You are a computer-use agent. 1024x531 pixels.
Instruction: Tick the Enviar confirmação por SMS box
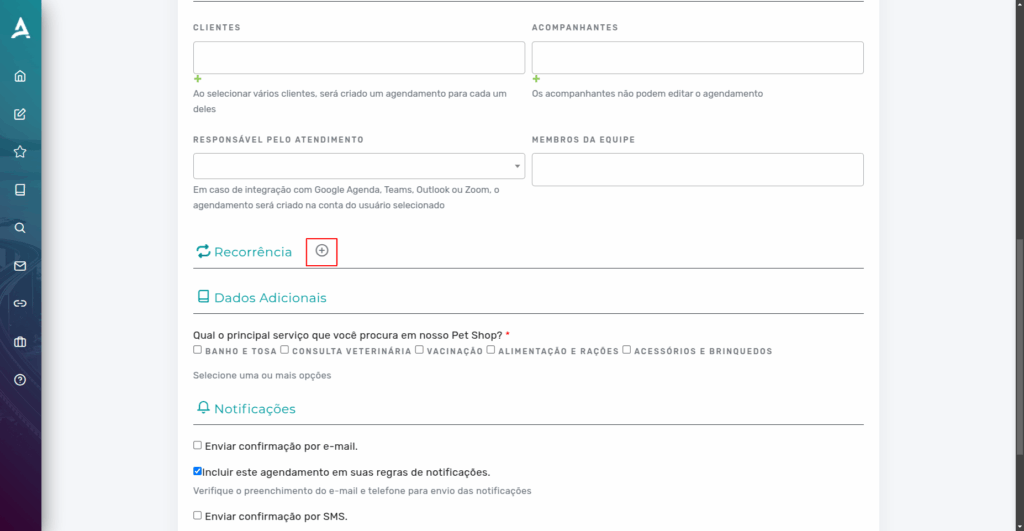point(197,515)
